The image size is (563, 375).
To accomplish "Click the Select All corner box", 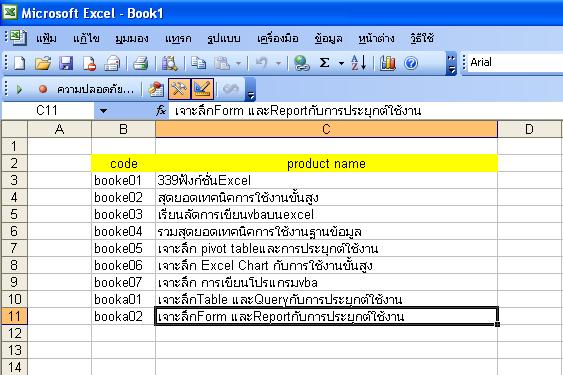I will click(x=14, y=129).
